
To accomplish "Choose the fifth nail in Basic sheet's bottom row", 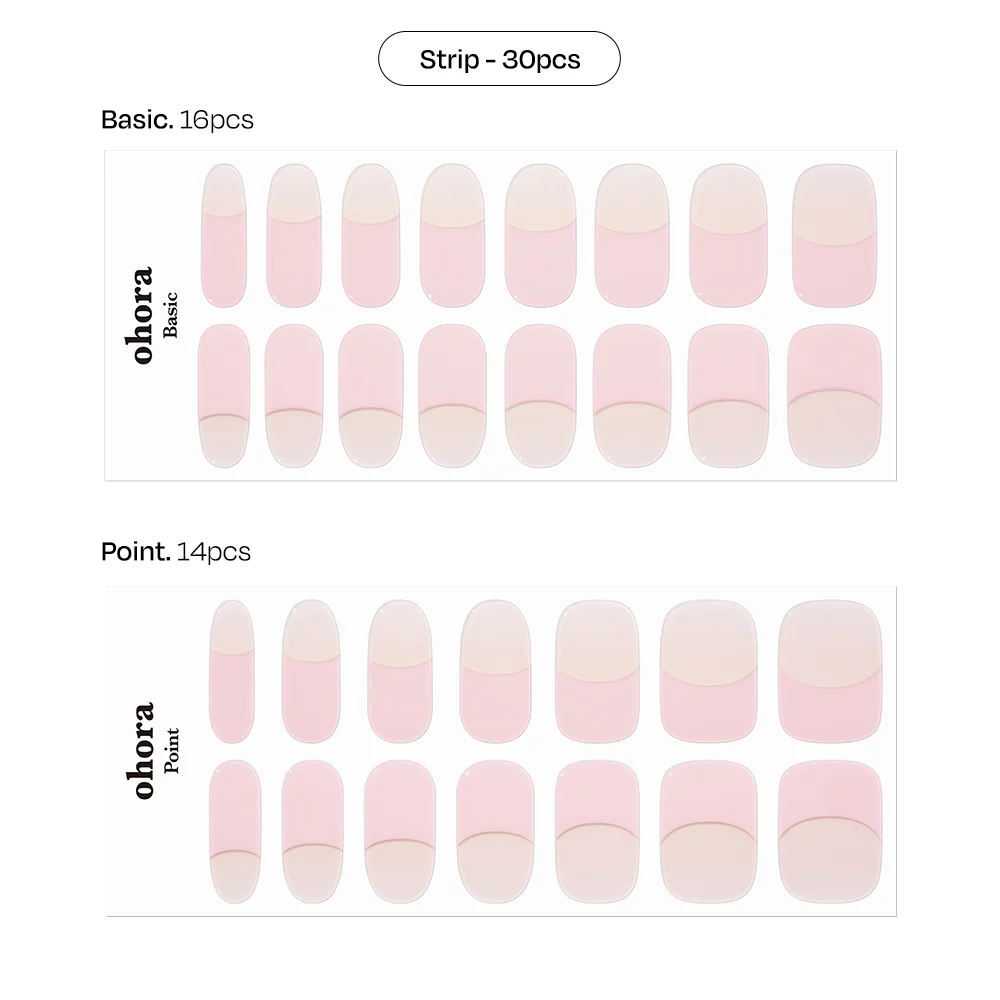I will point(540,396).
